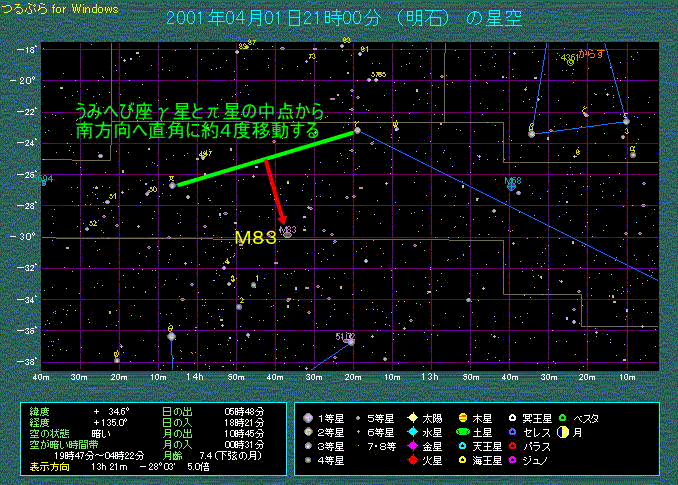Click the M83 galaxy marker
This screenshot has width=678, height=485.
[288, 232]
